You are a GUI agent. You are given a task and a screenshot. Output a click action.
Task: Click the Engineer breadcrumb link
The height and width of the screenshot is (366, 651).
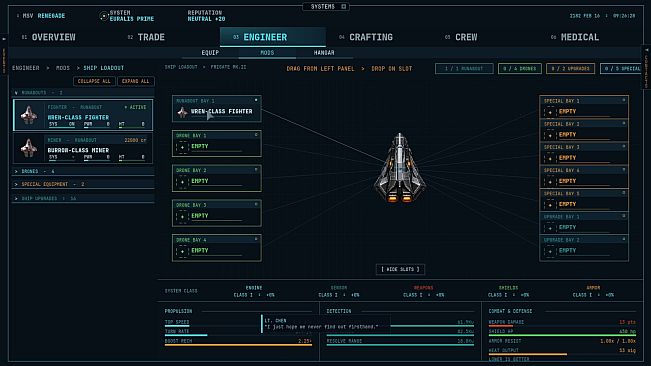click(x=26, y=68)
